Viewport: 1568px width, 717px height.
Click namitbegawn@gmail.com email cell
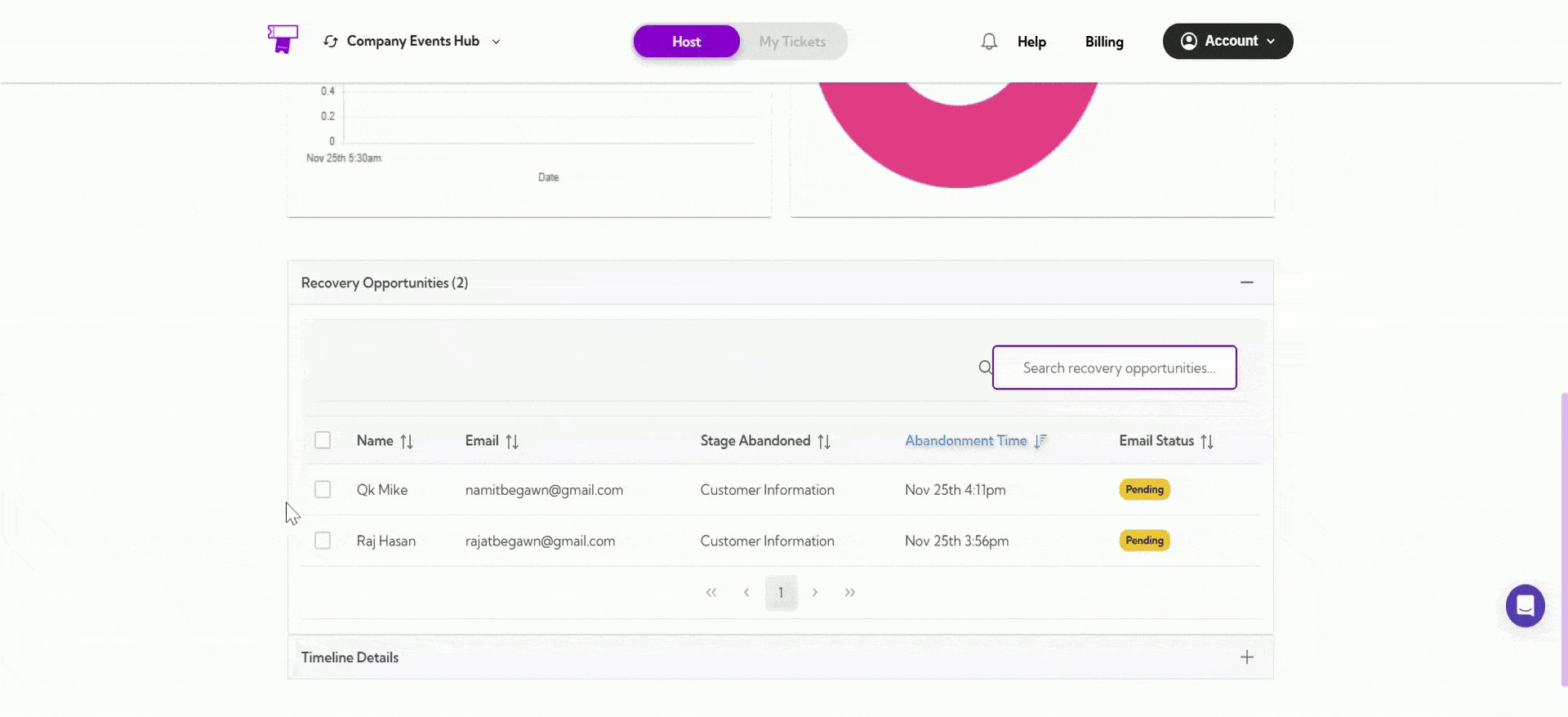click(544, 490)
